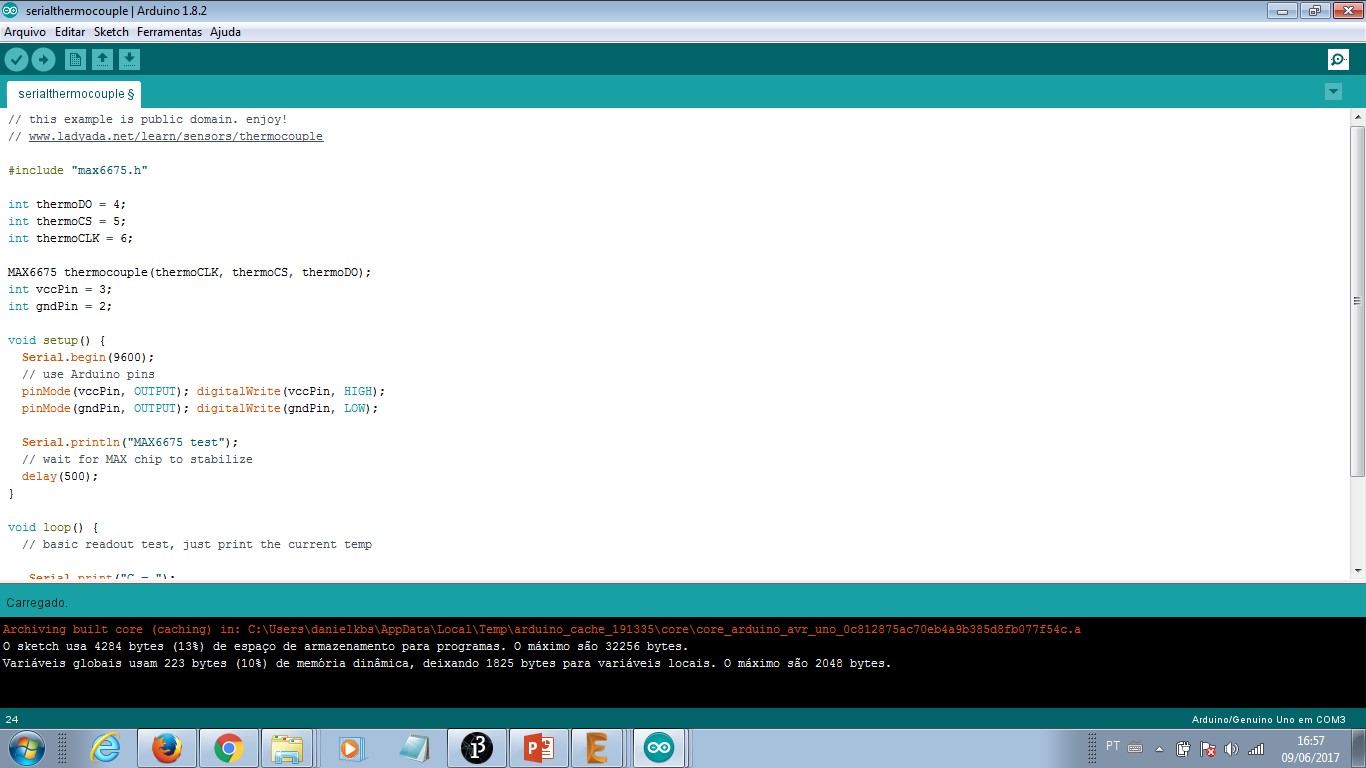Viewport: 1366px width, 768px height.
Task: Open PowerPoint from the taskbar
Action: (539, 748)
